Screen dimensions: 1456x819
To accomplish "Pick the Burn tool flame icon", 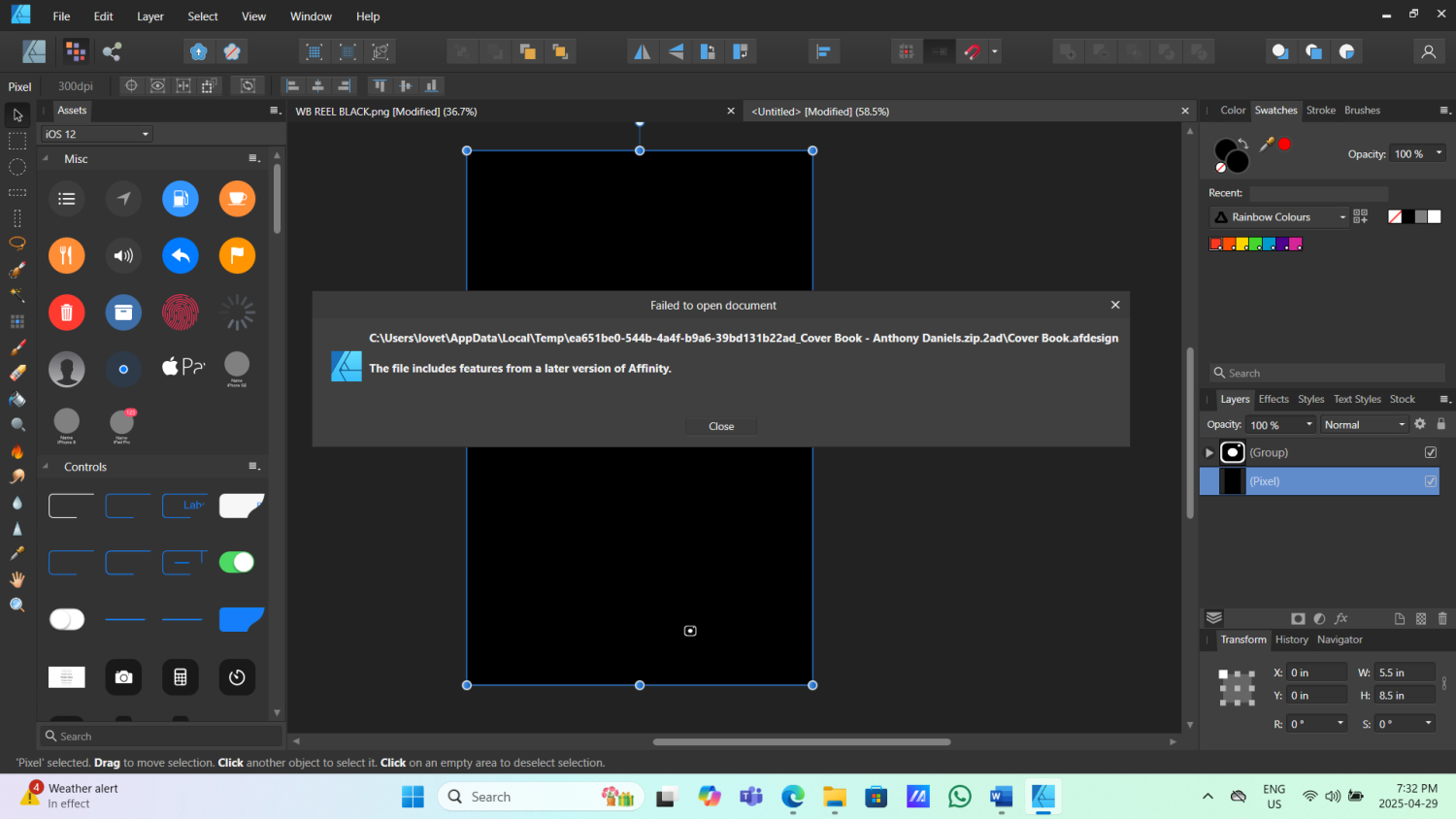I will point(17,451).
